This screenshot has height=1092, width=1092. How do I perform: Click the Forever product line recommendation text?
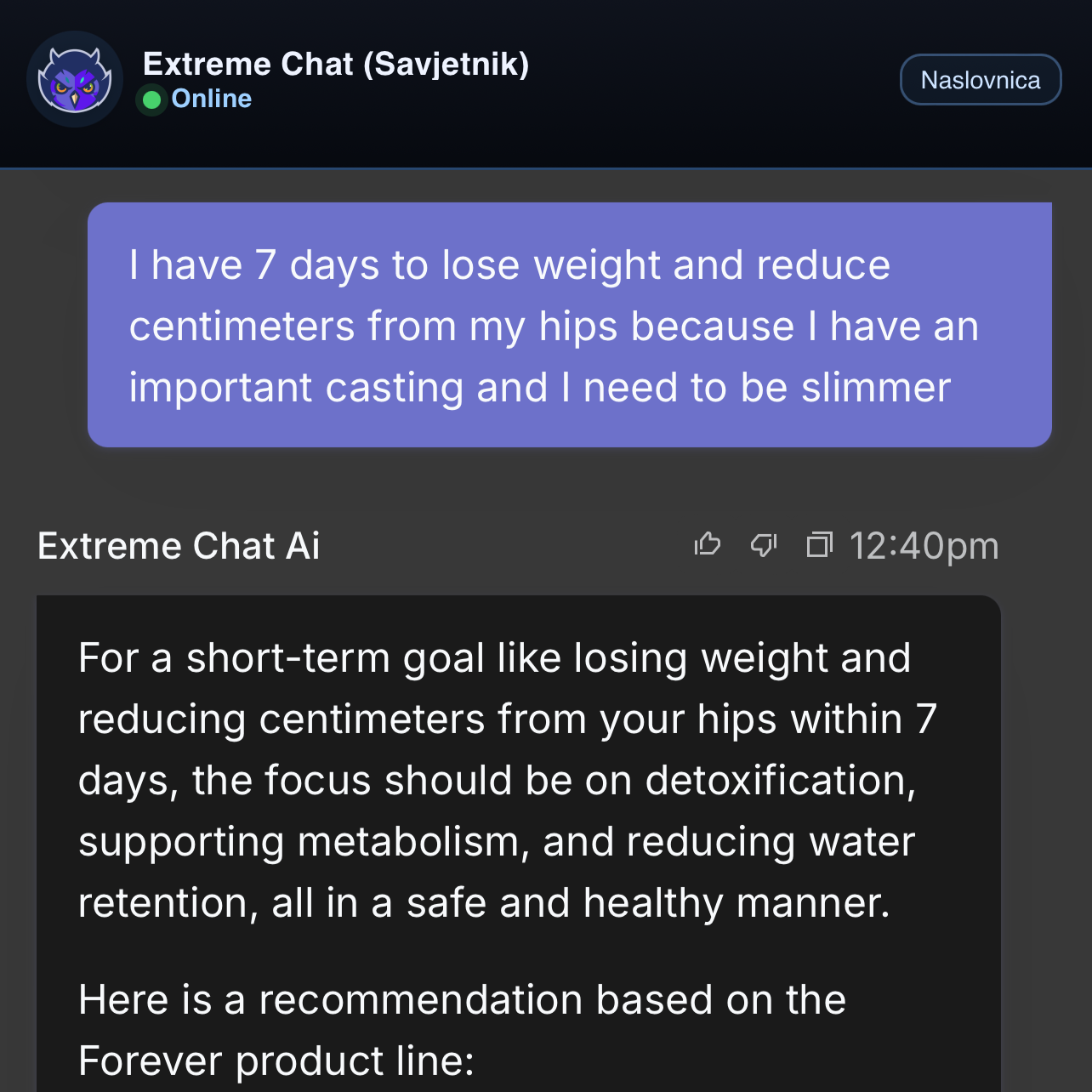coord(462,1030)
